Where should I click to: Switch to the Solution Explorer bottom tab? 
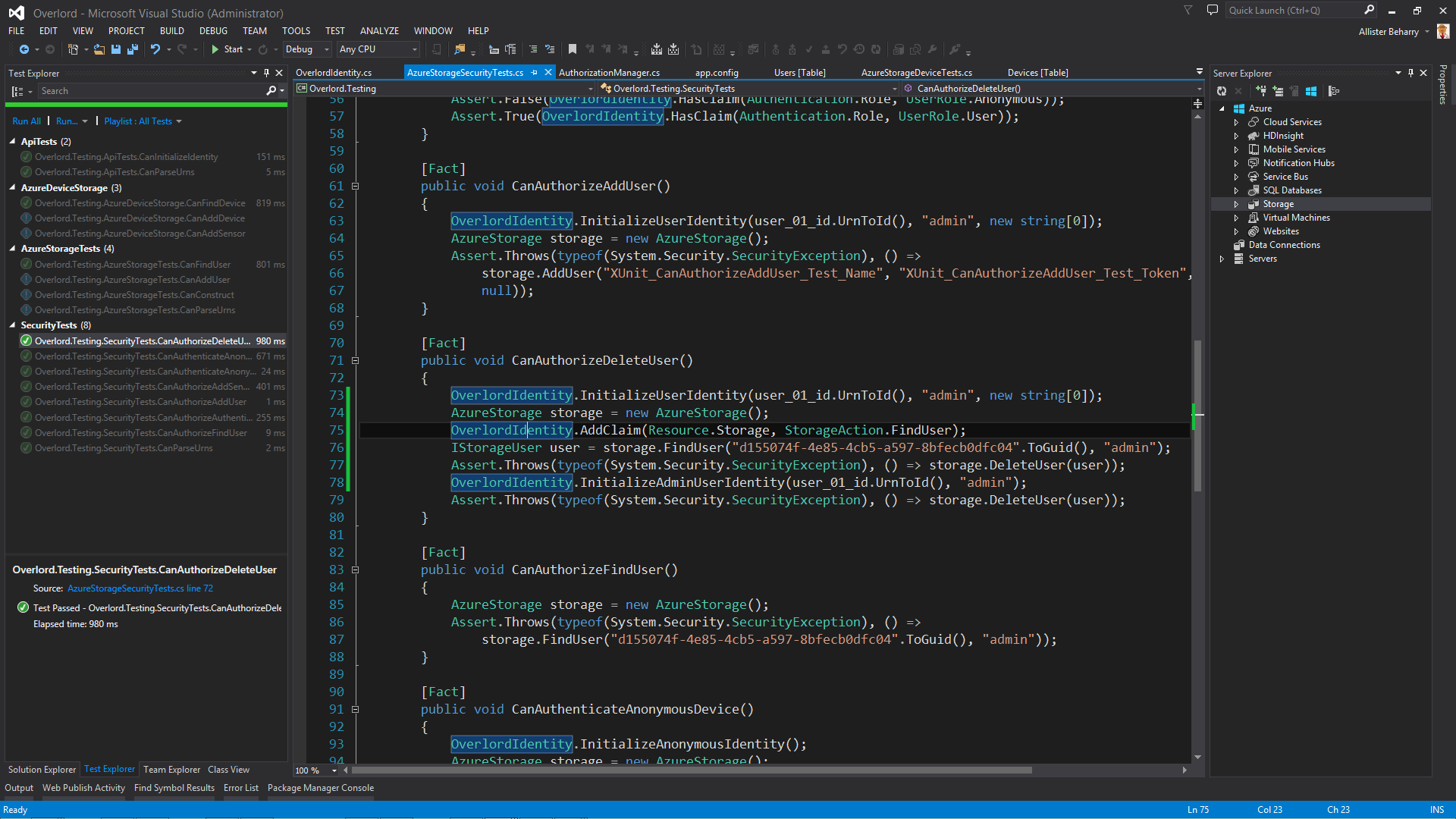[x=42, y=770]
